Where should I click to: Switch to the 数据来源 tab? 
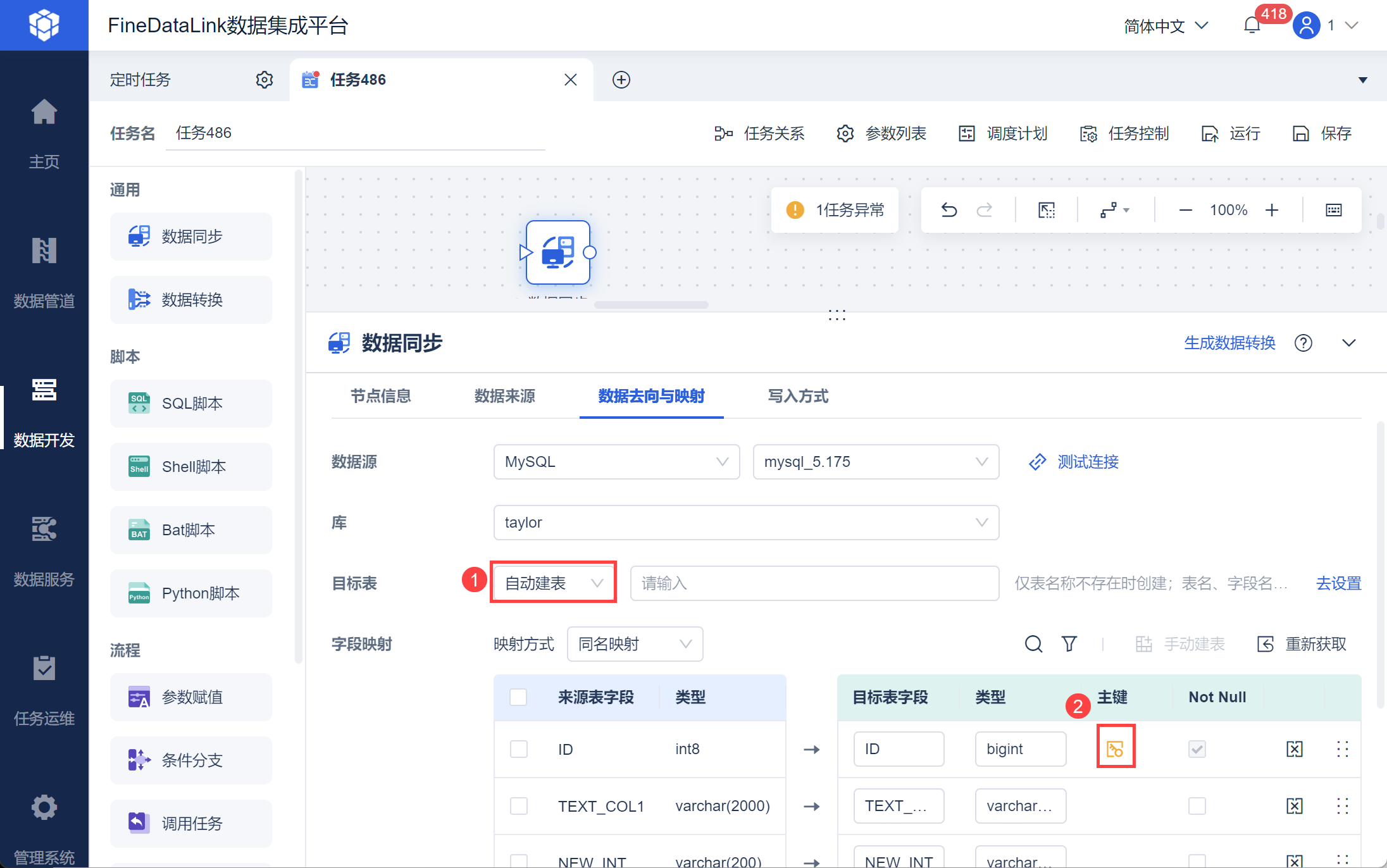(x=504, y=396)
